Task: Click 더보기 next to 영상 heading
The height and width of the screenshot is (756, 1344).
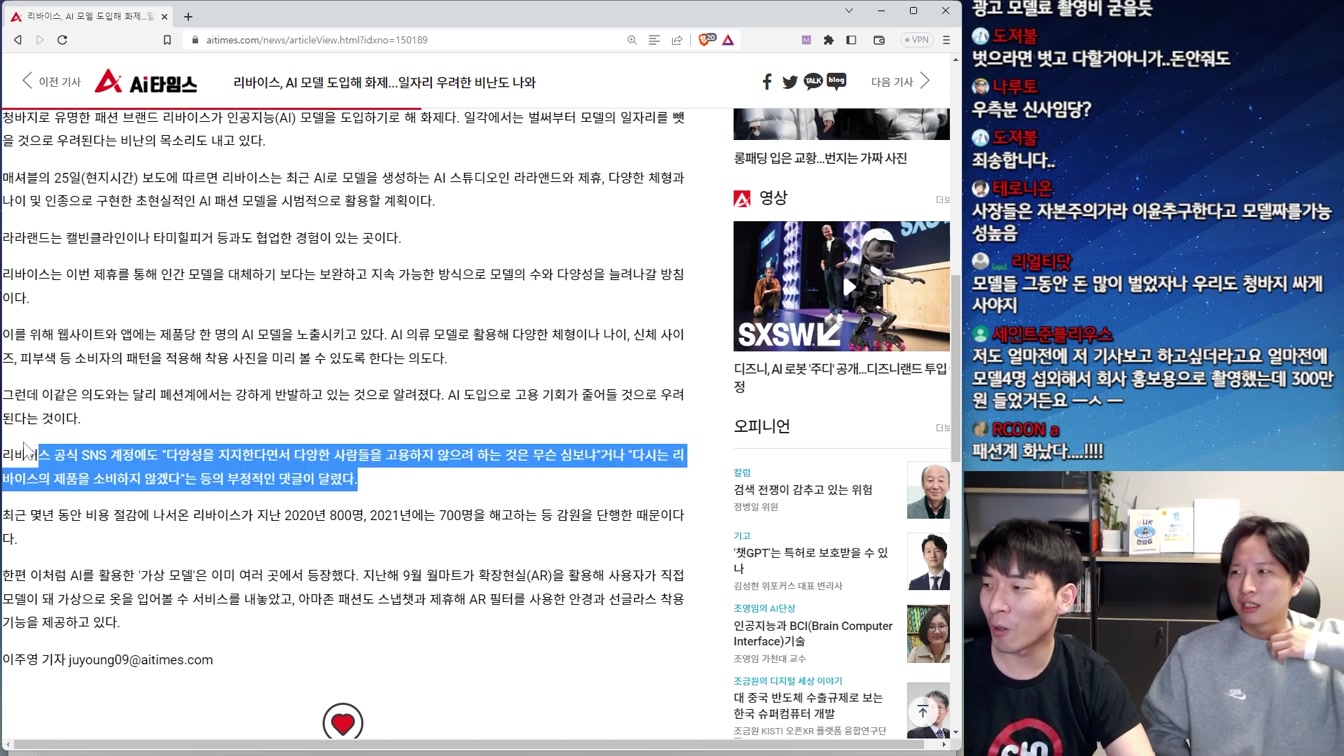Action: pos(942,200)
